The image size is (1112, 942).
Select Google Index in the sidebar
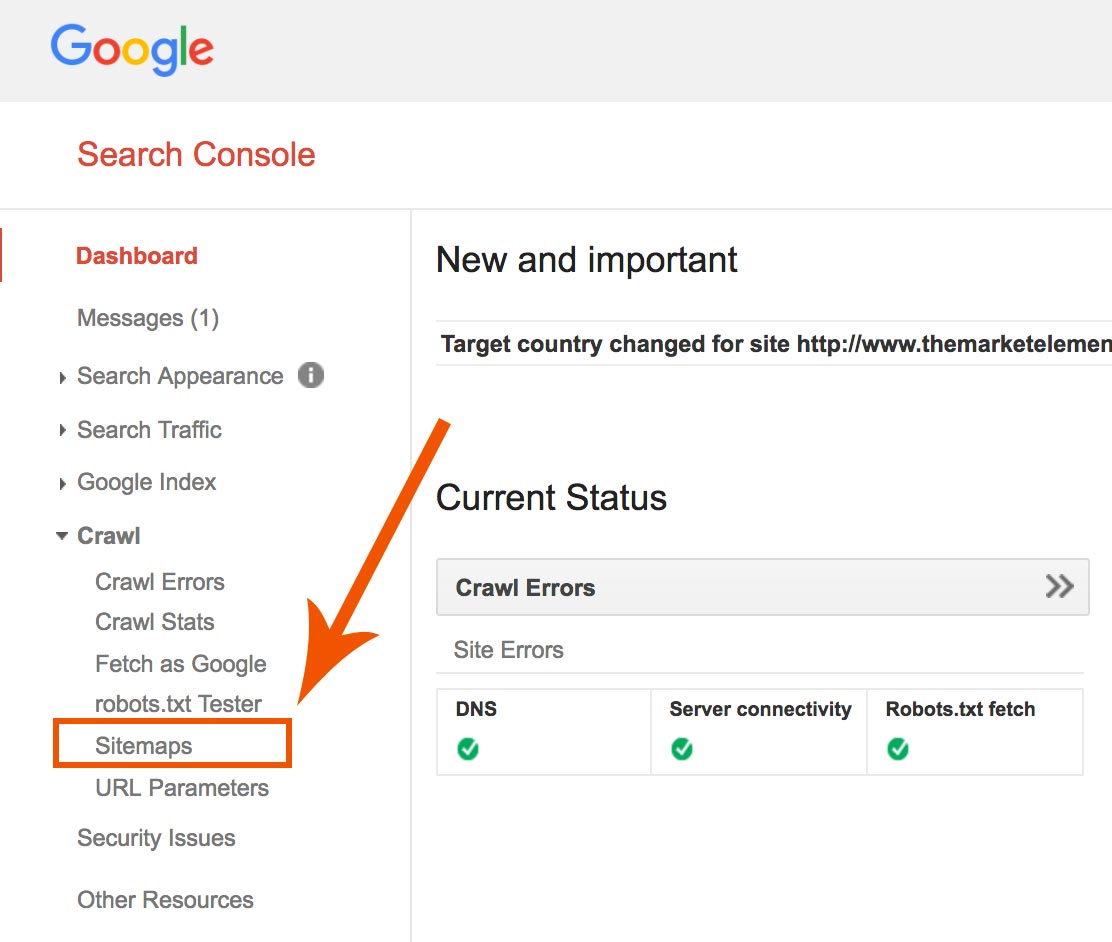[x=147, y=482]
